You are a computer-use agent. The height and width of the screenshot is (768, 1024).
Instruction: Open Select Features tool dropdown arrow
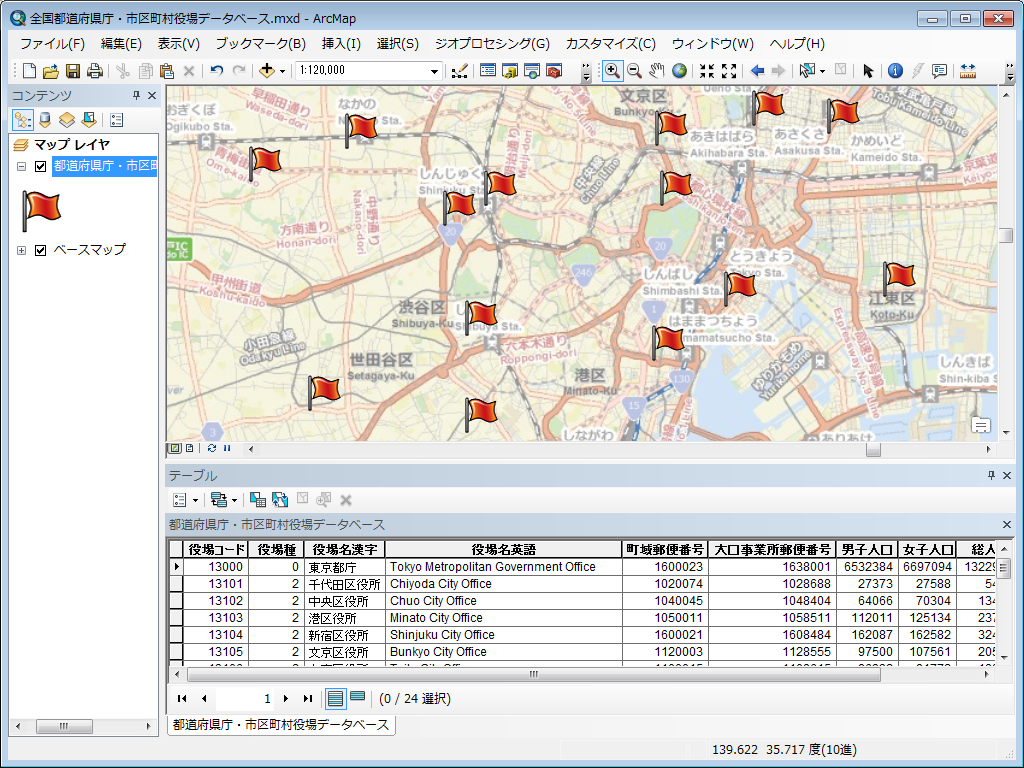pyautogui.click(x=822, y=71)
